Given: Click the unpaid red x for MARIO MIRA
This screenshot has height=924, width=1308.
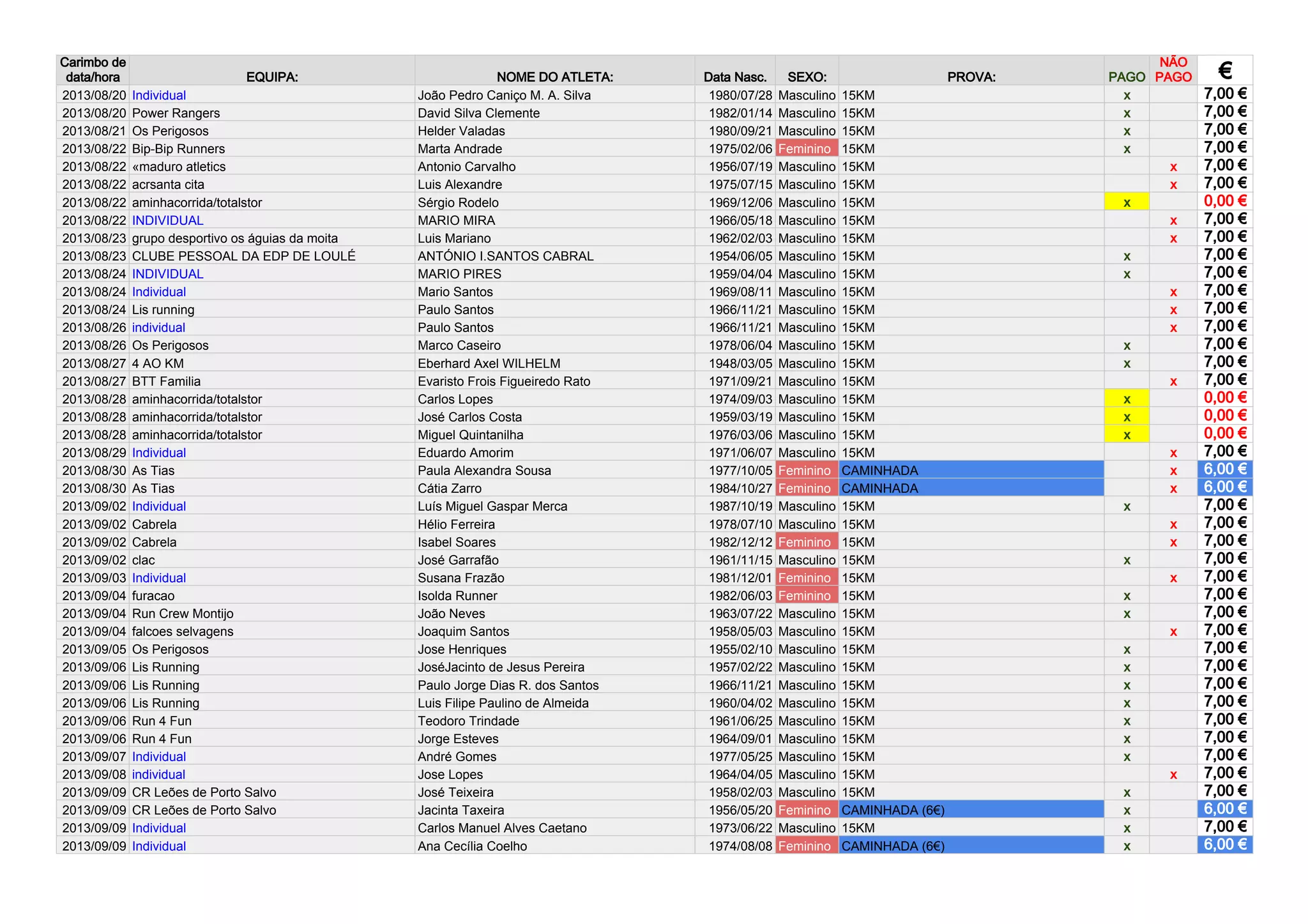Looking at the screenshot, I should 1173,220.
